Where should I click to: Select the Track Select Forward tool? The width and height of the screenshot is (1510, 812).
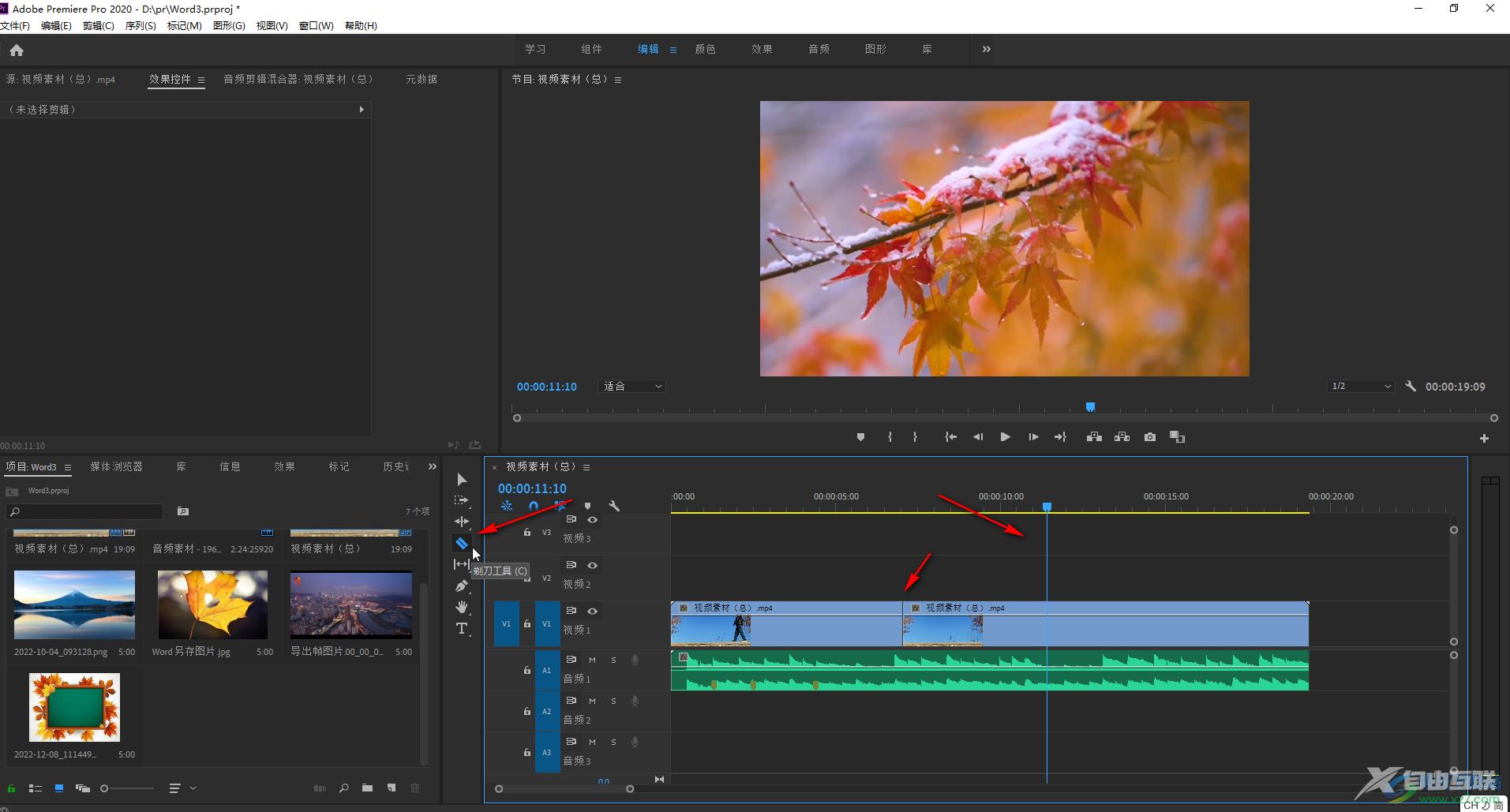(x=462, y=500)
